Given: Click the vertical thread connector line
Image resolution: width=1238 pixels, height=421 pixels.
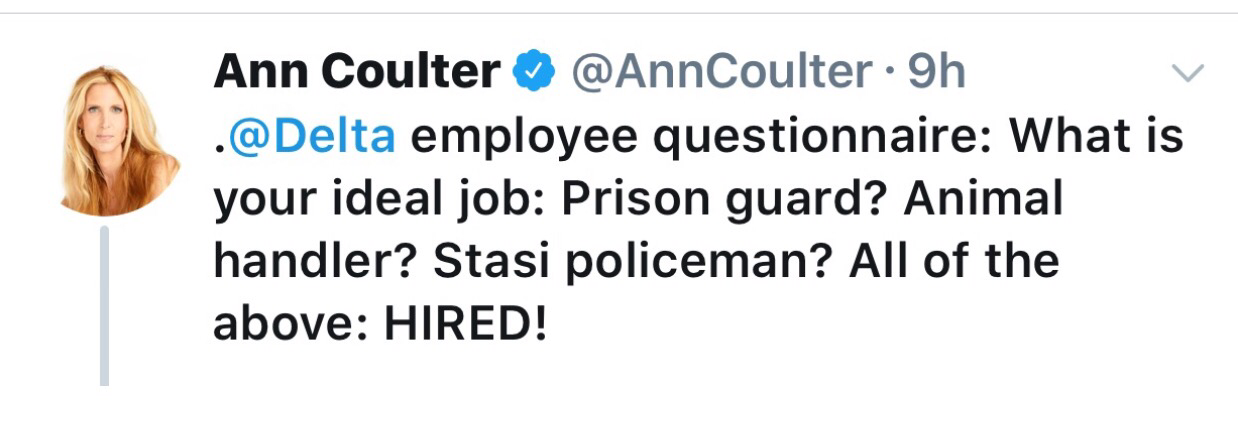Looking at the screenshot, I should (x=104, y=304).
